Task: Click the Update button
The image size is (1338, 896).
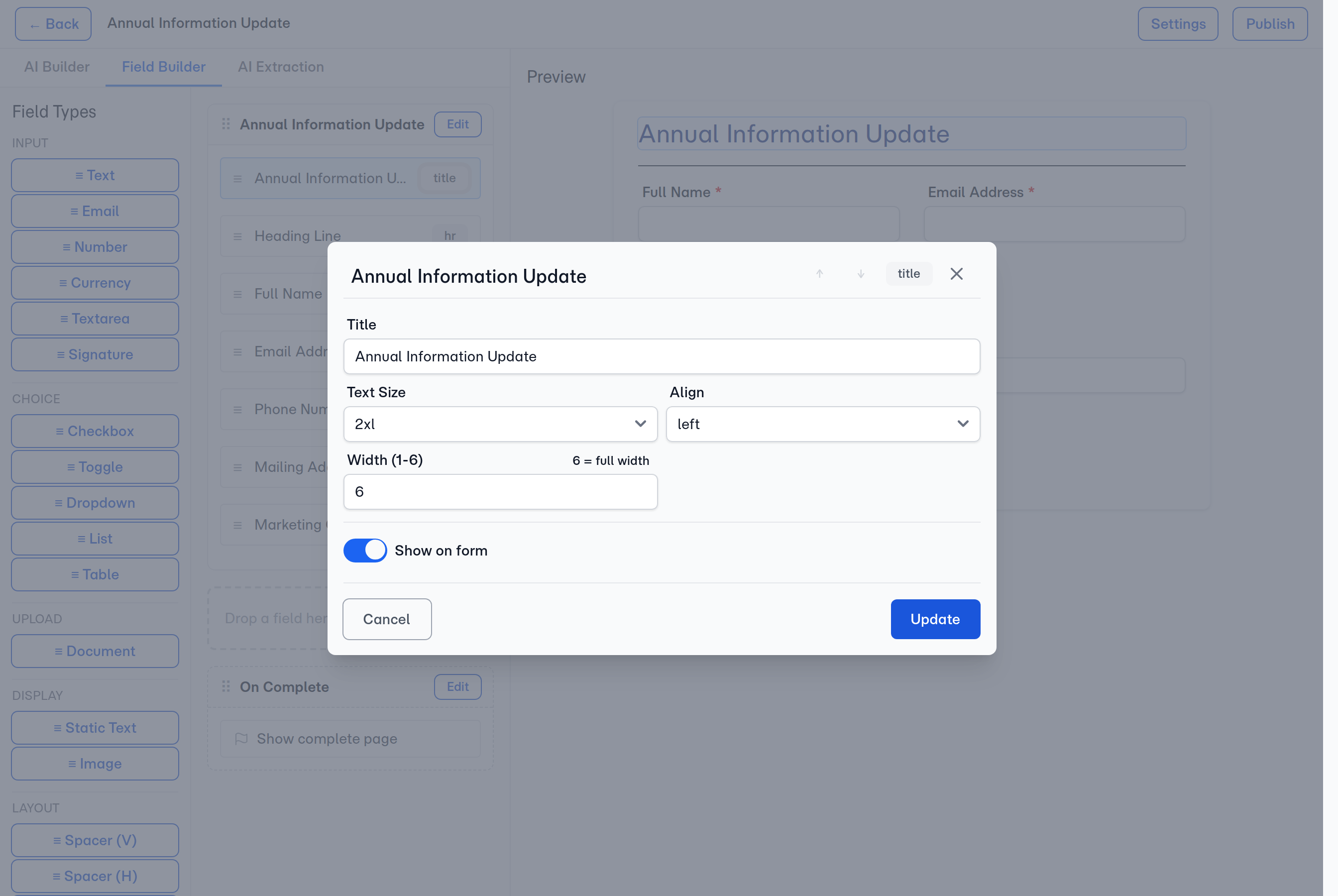Action: [x=935, y=619]
